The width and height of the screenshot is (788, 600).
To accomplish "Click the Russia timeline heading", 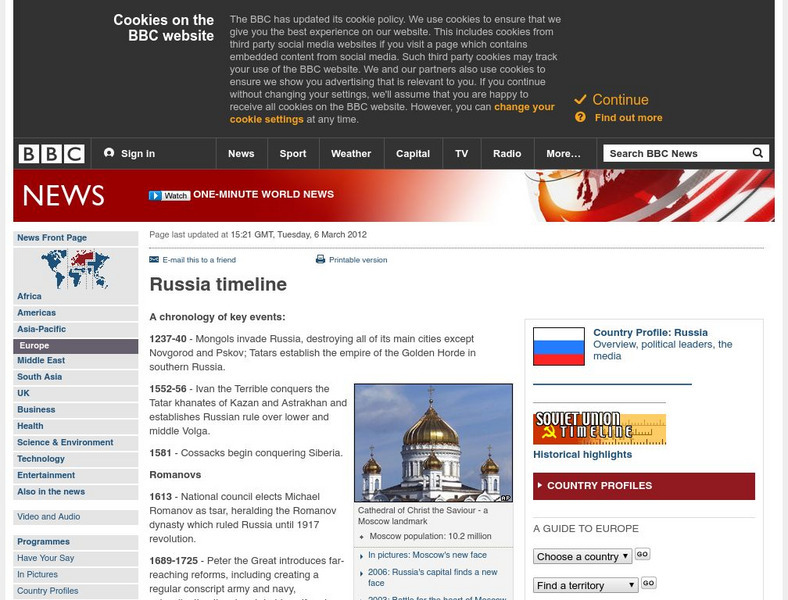I will pos(218,284).
